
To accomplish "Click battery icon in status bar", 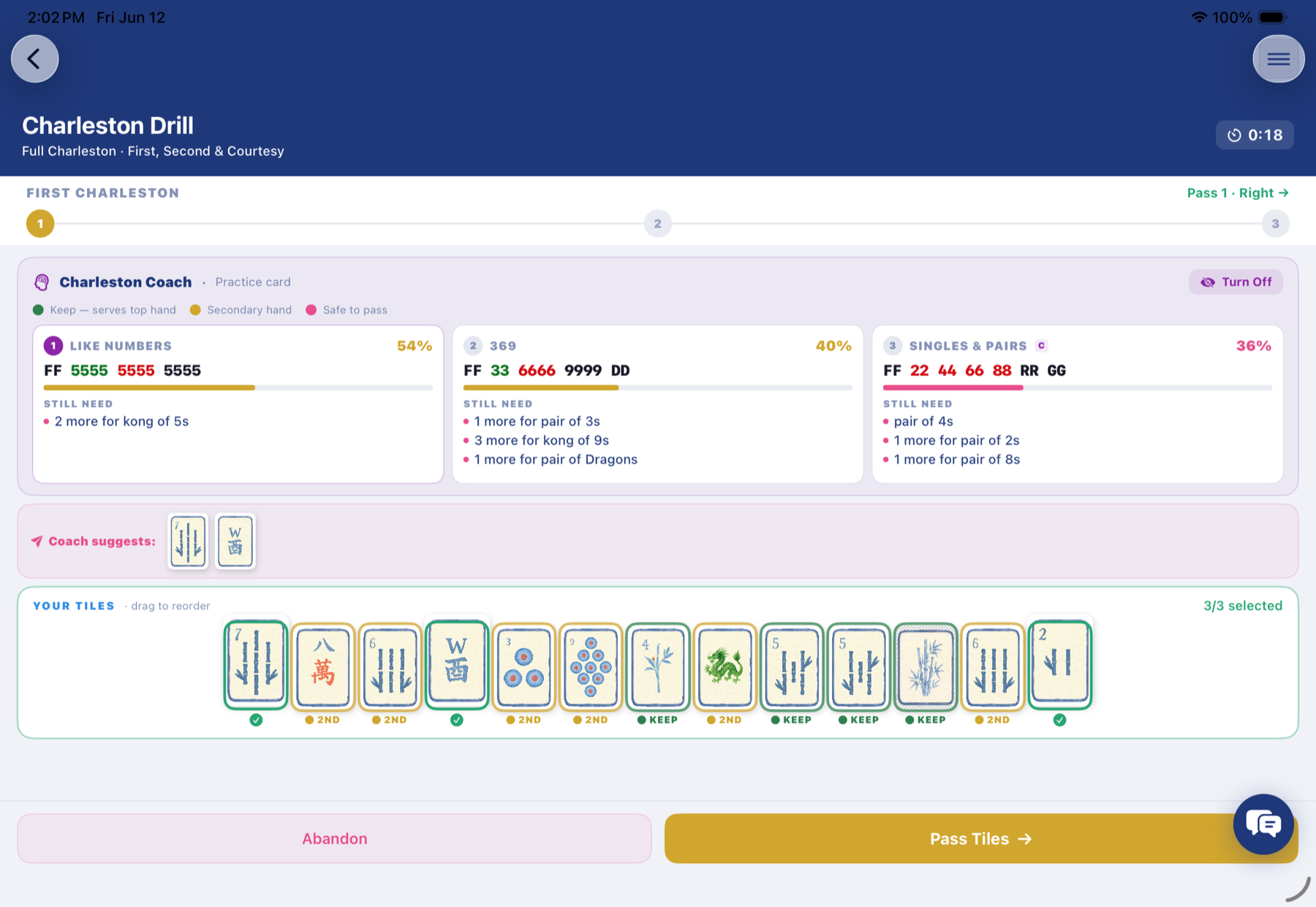I will (1273, 18).
